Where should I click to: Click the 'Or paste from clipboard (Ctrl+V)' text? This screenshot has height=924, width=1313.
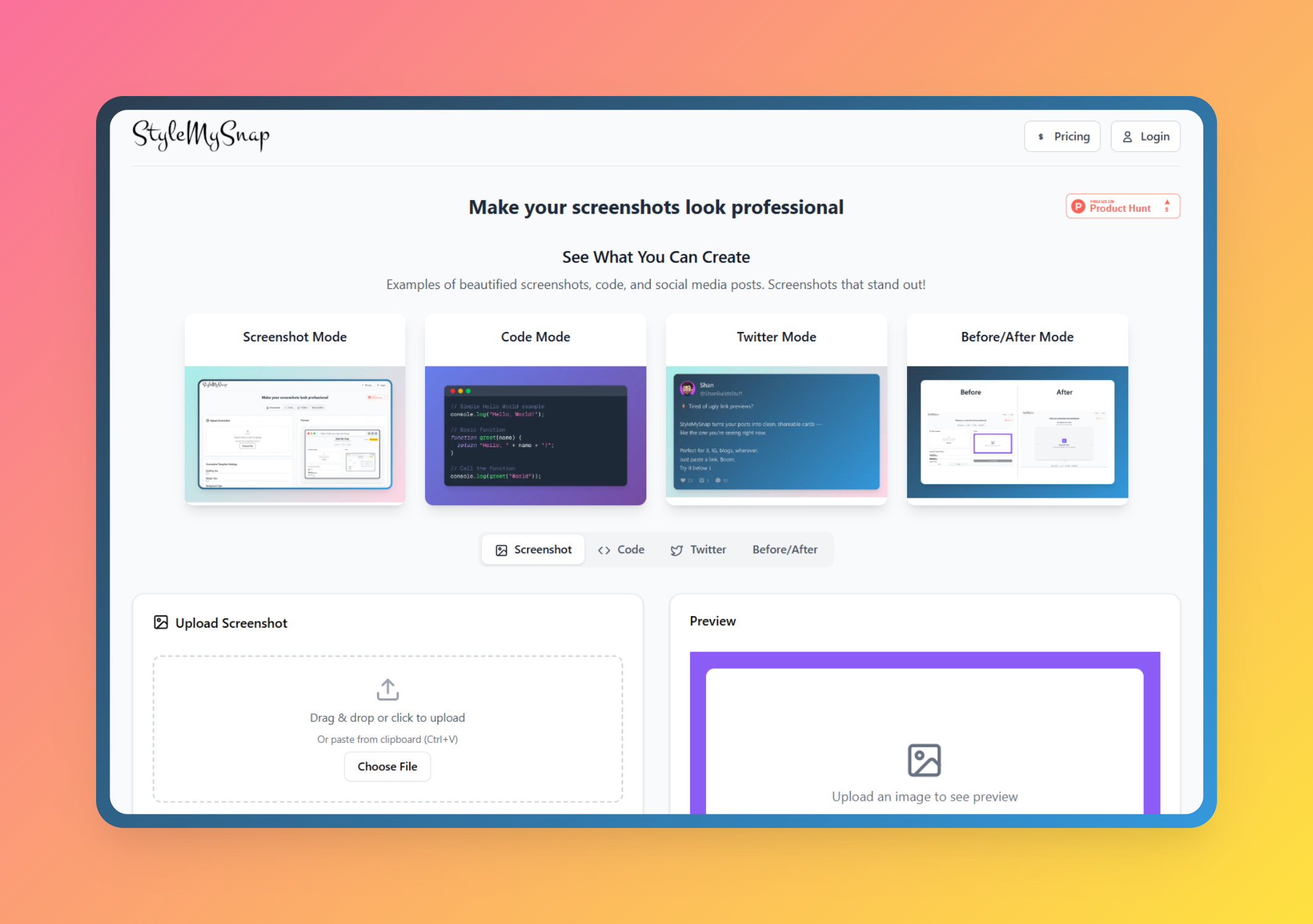tap(388, 739)
